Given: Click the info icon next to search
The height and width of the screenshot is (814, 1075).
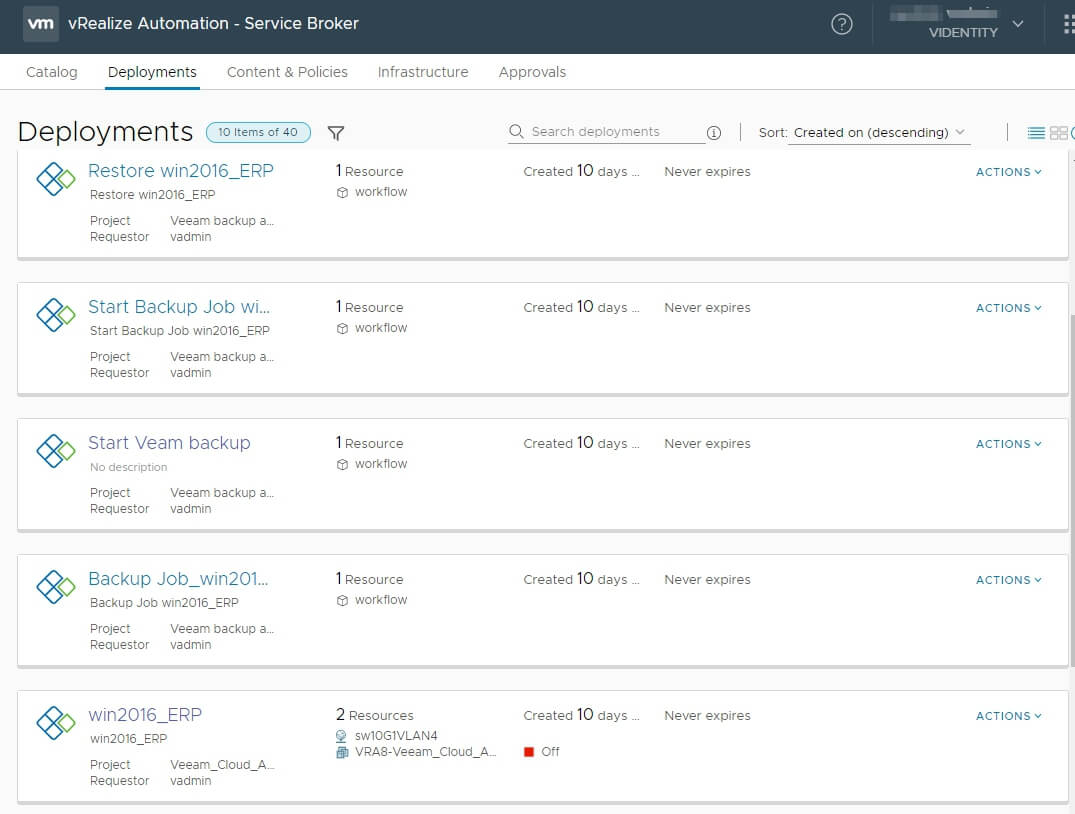Looking at the screenshot, I should (714, 131).
